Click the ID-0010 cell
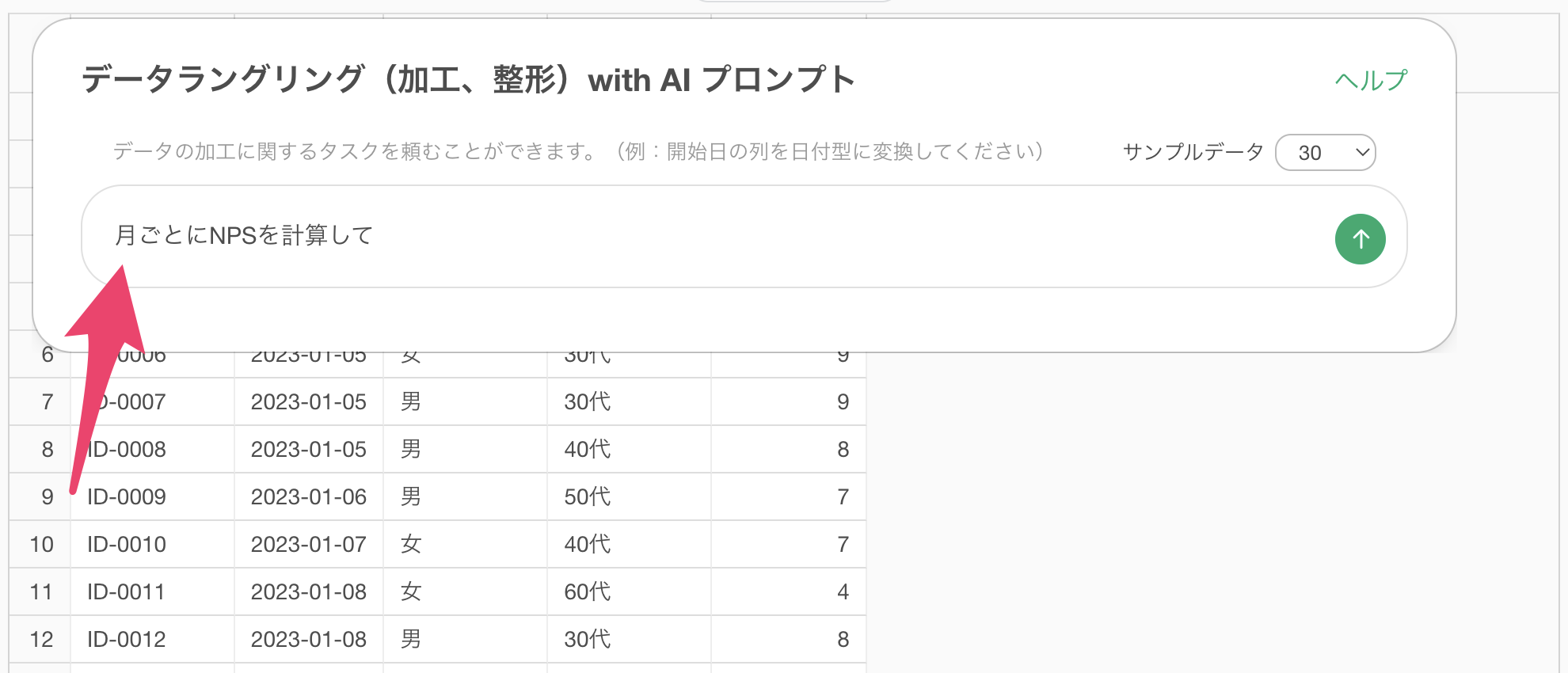The image size is (1568, 673). (127, 545)
